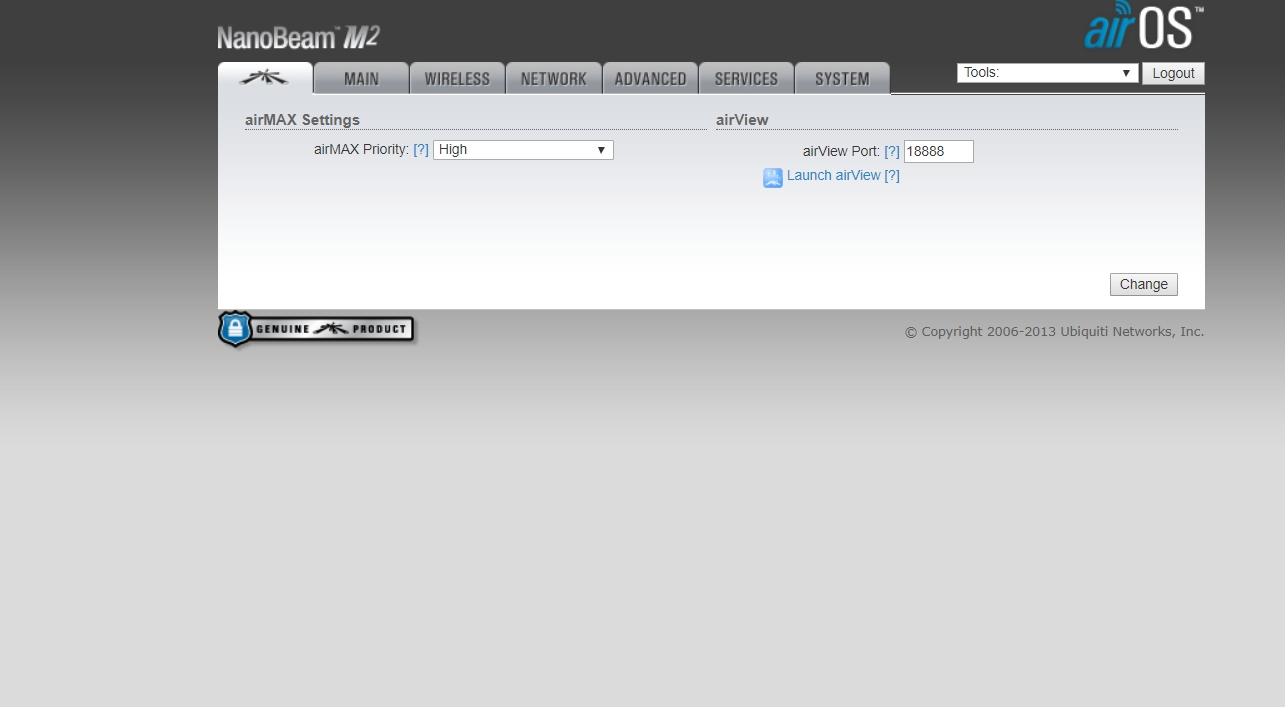The width and height of the screenshot is (1285, 707).
Task: Click the Launch airView link
Action: [834, 175]
